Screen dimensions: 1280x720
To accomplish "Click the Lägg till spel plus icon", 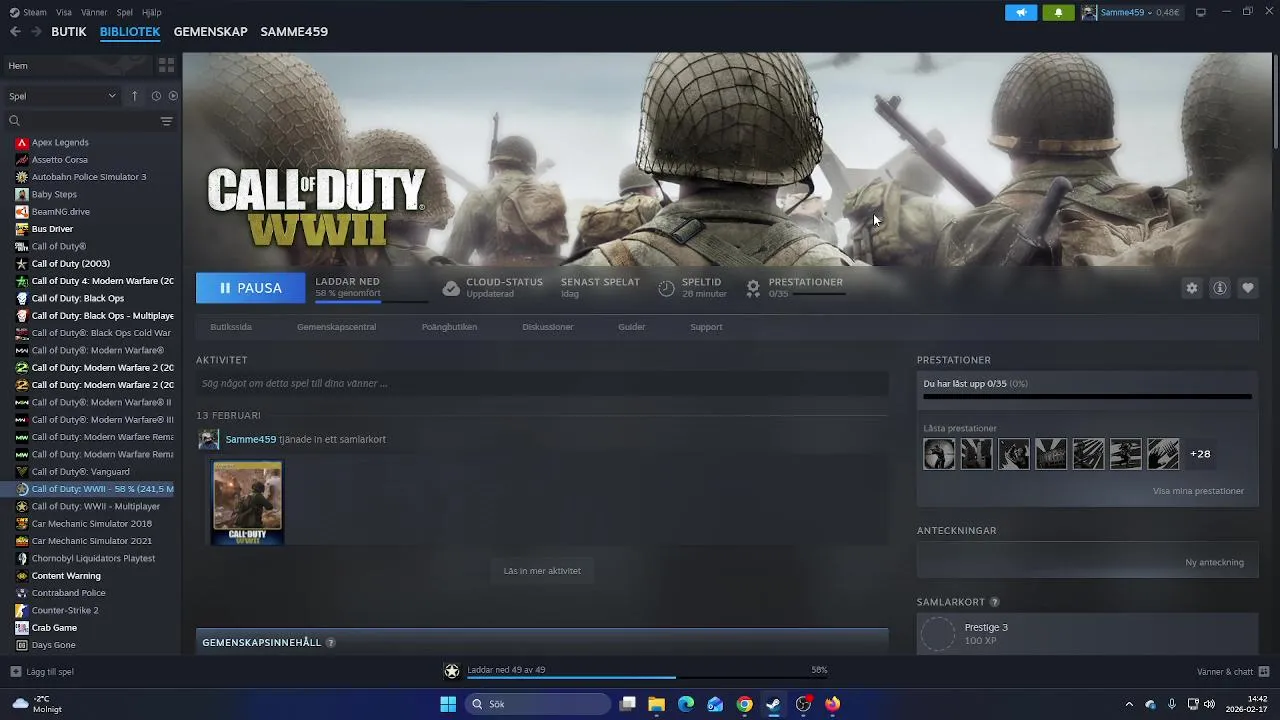I will 15,672.
